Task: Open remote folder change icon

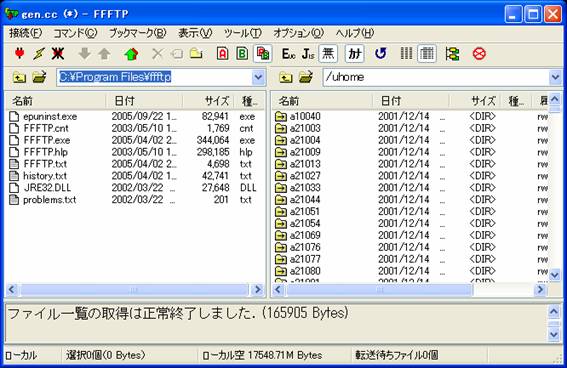Action: pos(306,77)
